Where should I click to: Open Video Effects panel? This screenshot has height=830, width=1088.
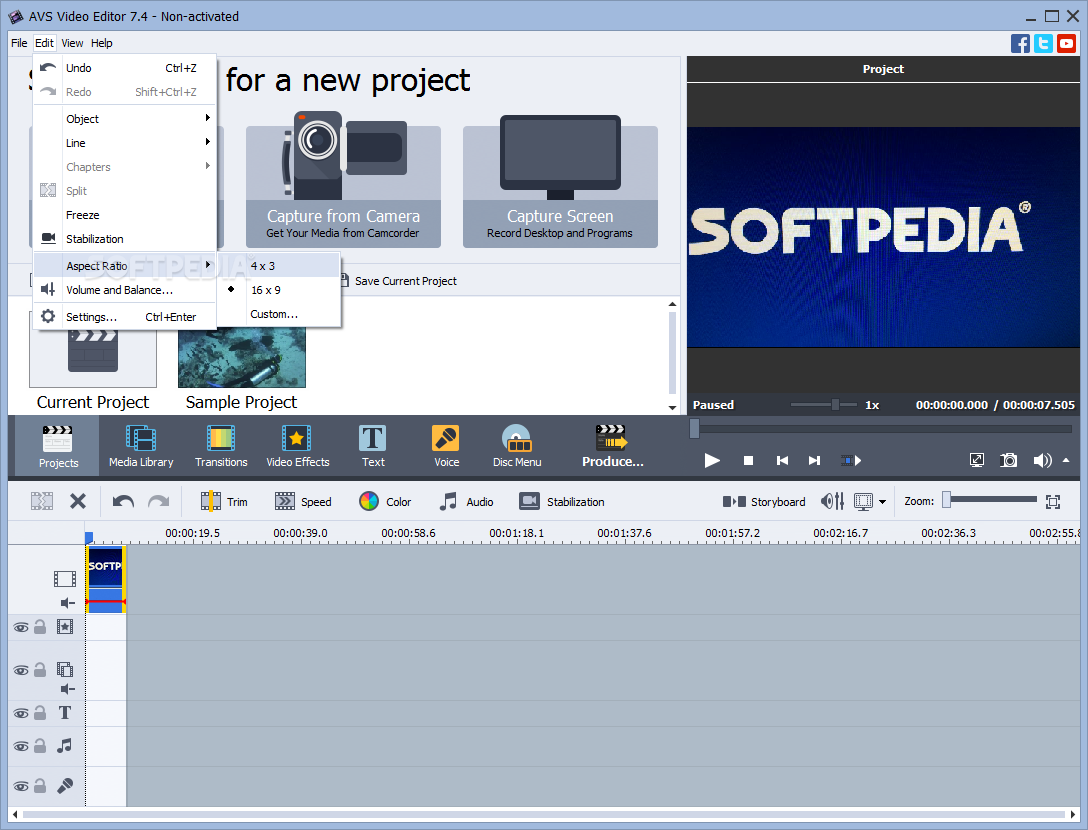pyautogui.click(x=298, y=446)
